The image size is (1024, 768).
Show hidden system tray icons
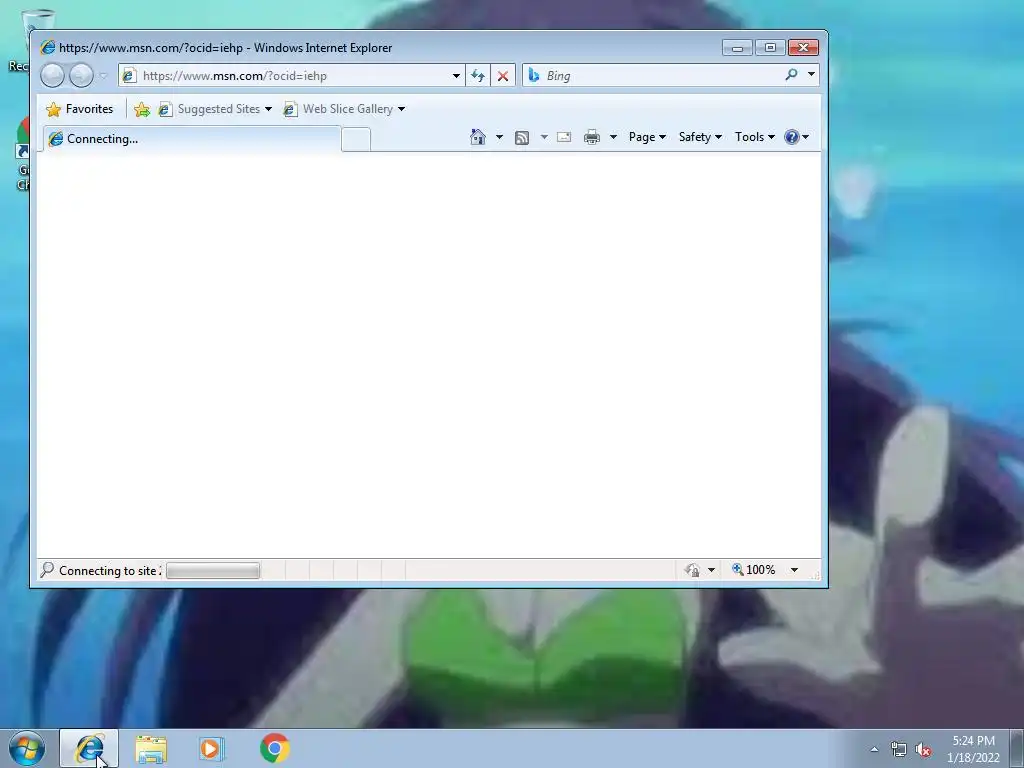[x=874, y=749]
